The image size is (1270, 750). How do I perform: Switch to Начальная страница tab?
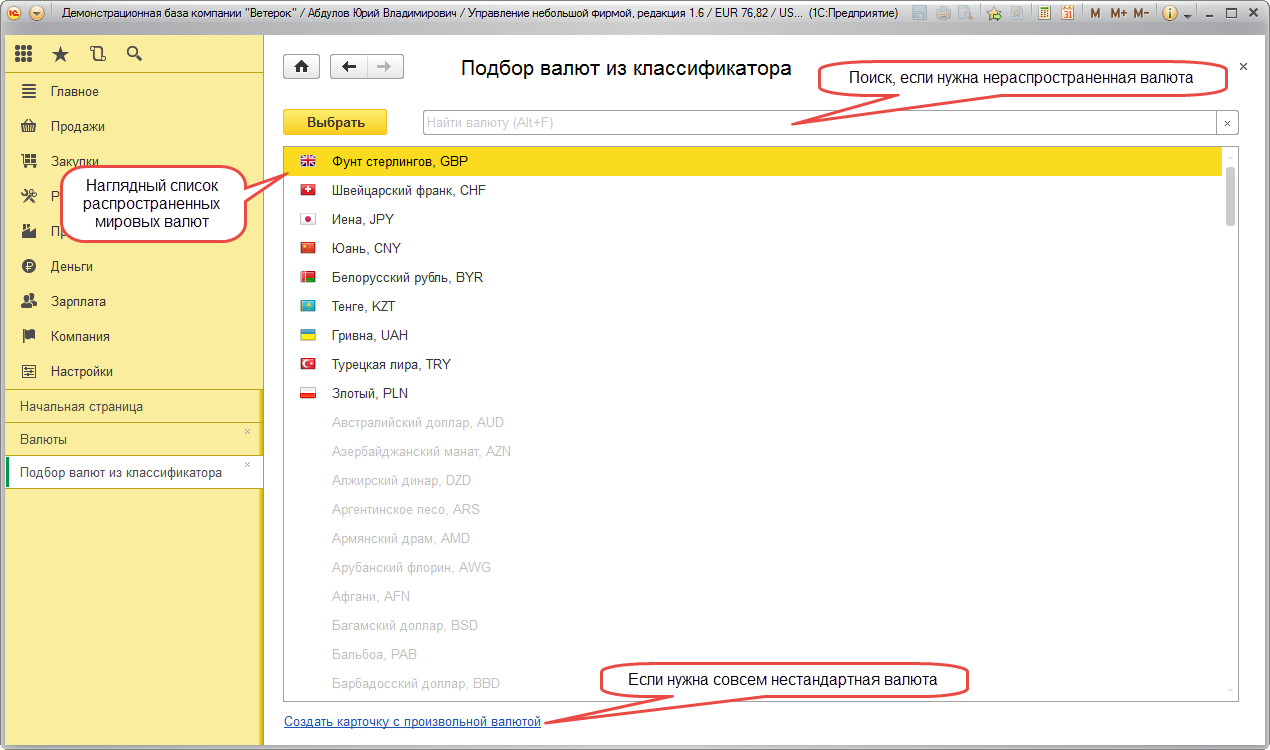click(x=132, y=406)
